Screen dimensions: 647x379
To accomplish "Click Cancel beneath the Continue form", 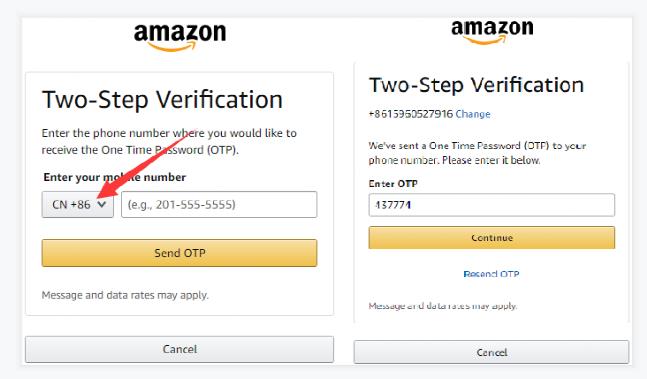I will point(491,352).
